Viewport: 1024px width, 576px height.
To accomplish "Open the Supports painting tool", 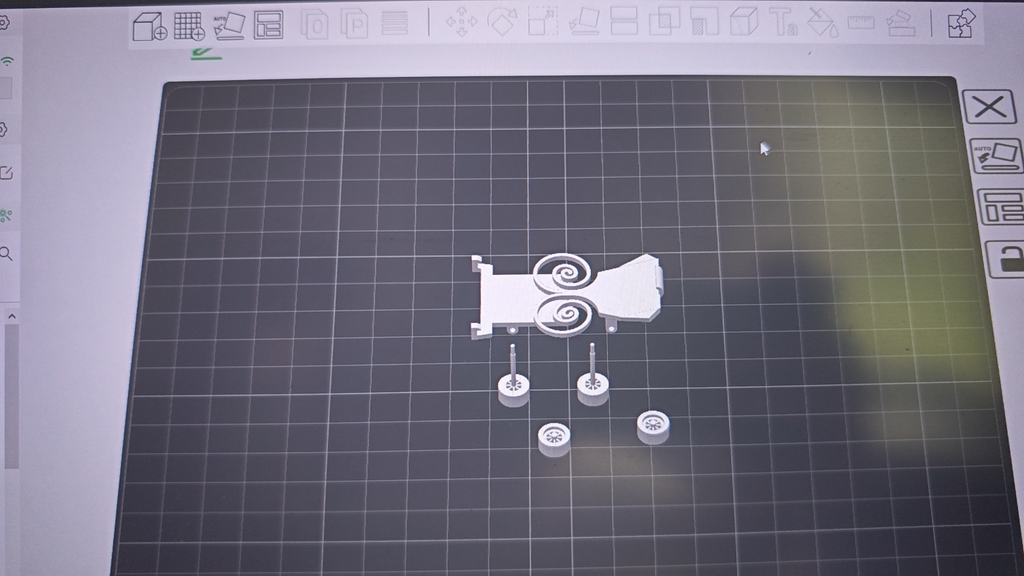I will 704,21.
